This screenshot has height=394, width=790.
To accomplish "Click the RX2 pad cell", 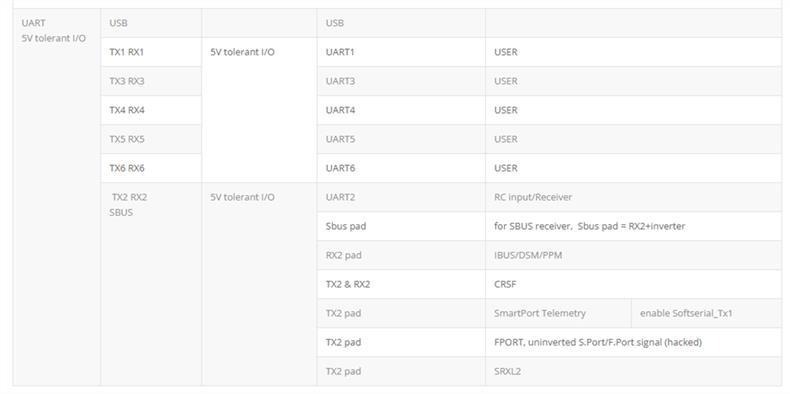I will point(401,255).
